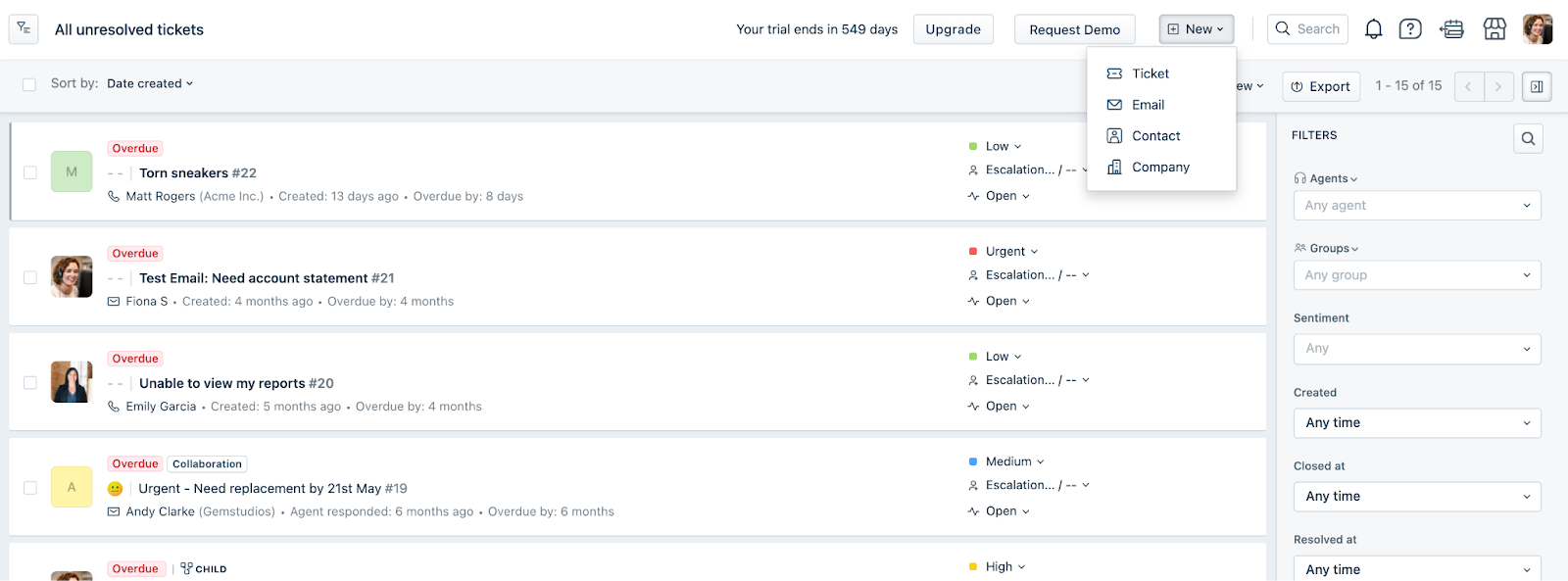Click the Upgrade button
The image size is (1568, 581).
point(953,29)
